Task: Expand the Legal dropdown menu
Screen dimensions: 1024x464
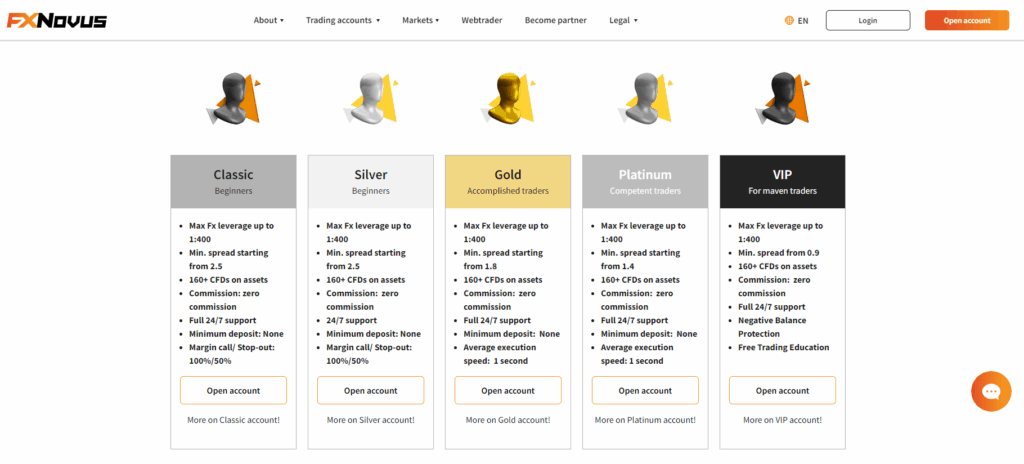Action: [x=623, y=20]
